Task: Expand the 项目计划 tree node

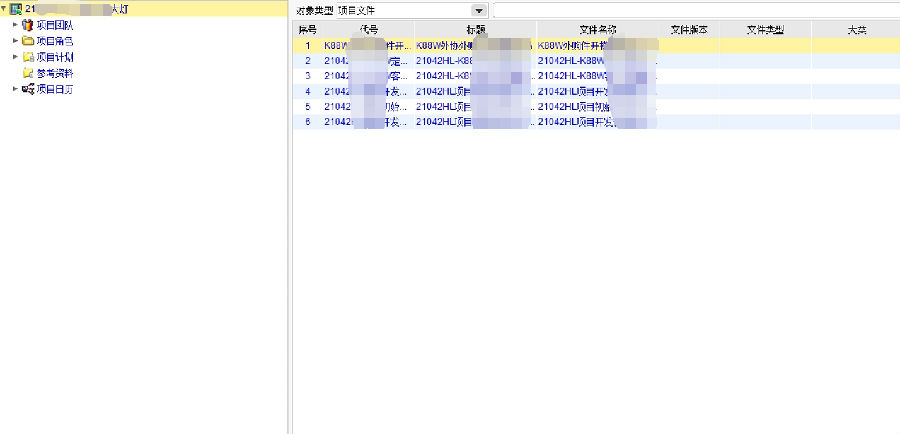Action: click(x=15, y=57)
